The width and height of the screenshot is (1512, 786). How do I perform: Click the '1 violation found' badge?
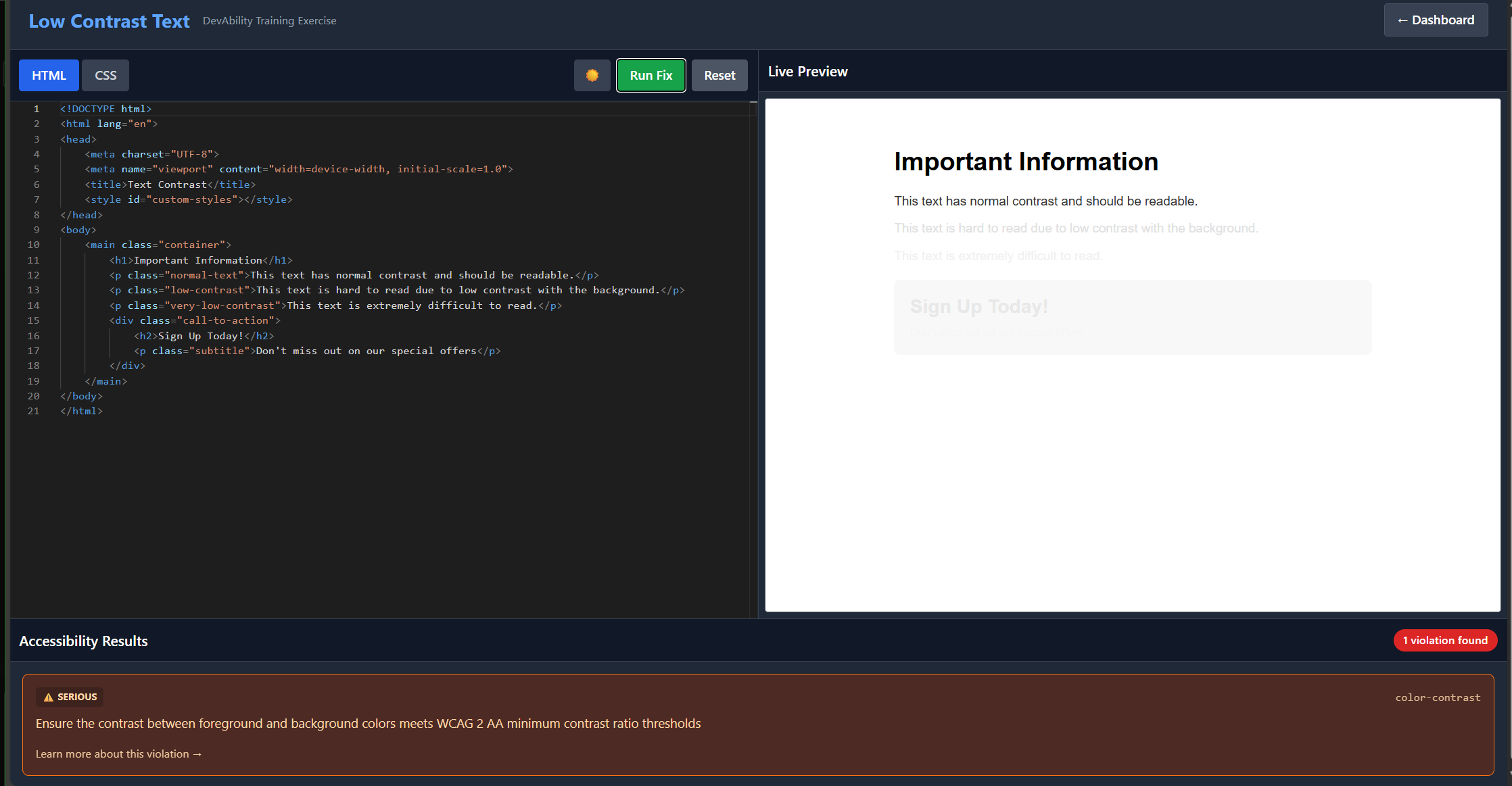pyautogui.click(x=1445, y=640)
